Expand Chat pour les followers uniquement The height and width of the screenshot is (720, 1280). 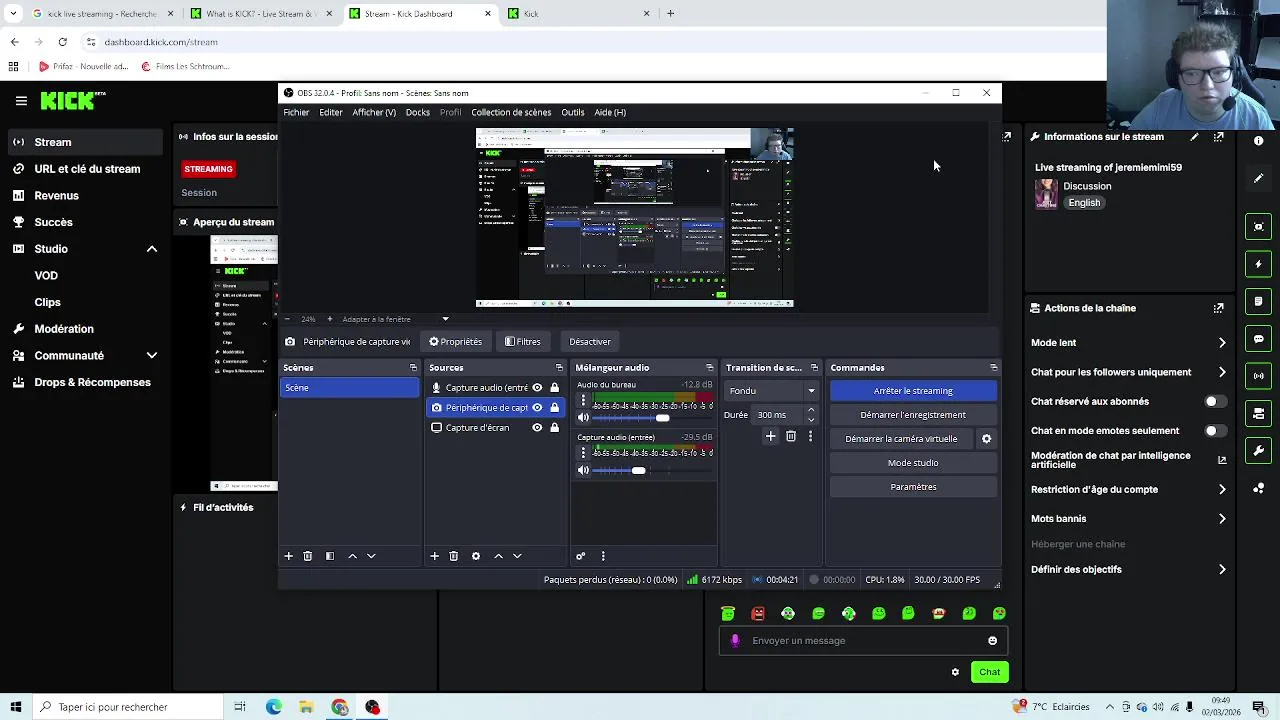(x=1222, y=372)
